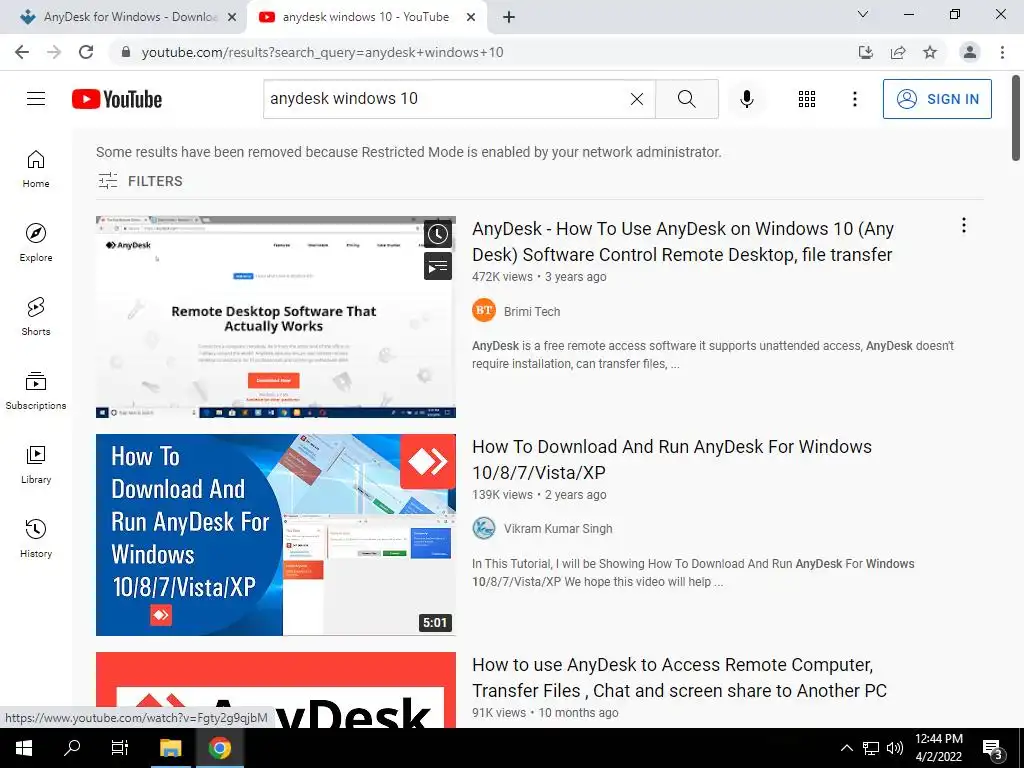This screenshot has height=768, width=1024.
Task: Click Vikram Kumar Singh channel avatar
Action: [x=484, y=528]
